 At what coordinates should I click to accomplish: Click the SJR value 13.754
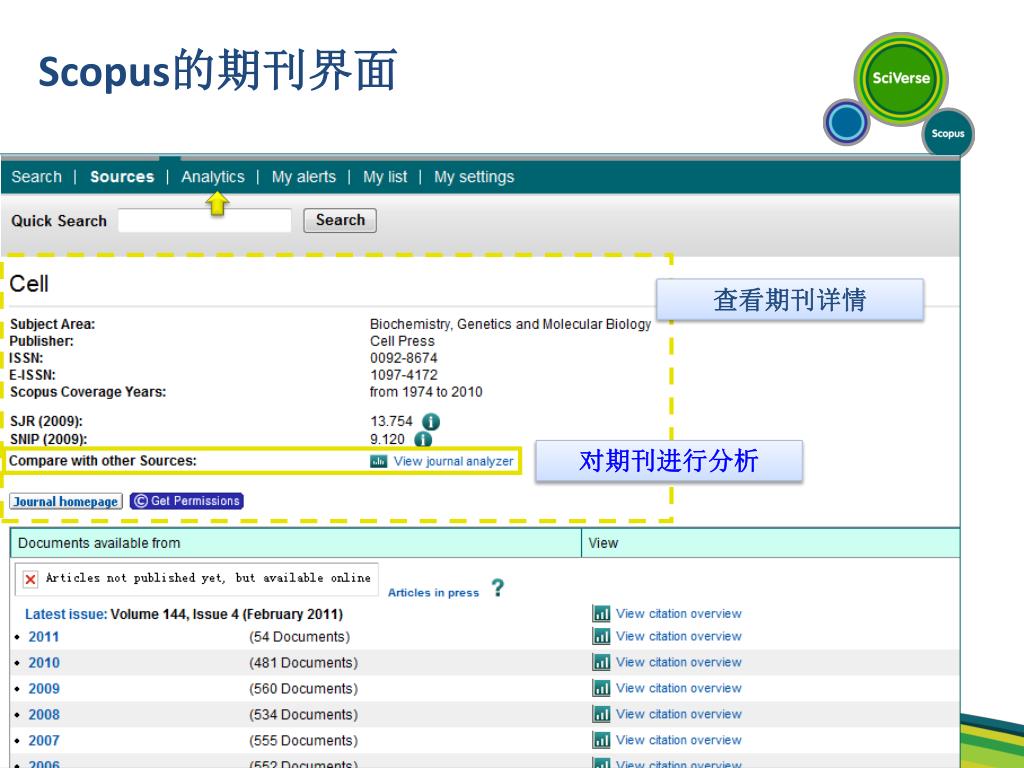coord(391,422)
